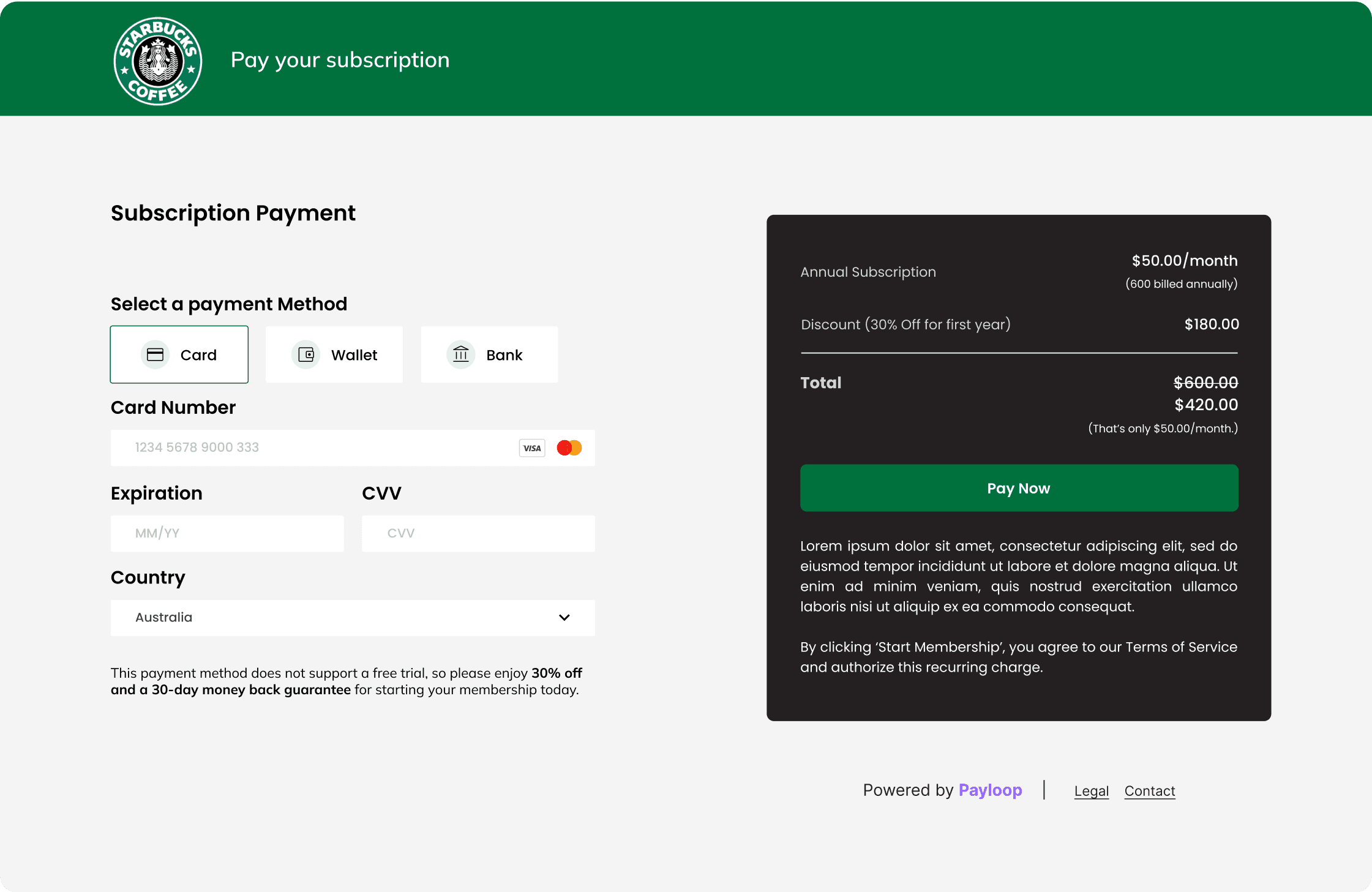This screenshot has width=1372, height=892.
Task: Select Bank as payment method
Action: pyautogui.click(x=489, y=354)
